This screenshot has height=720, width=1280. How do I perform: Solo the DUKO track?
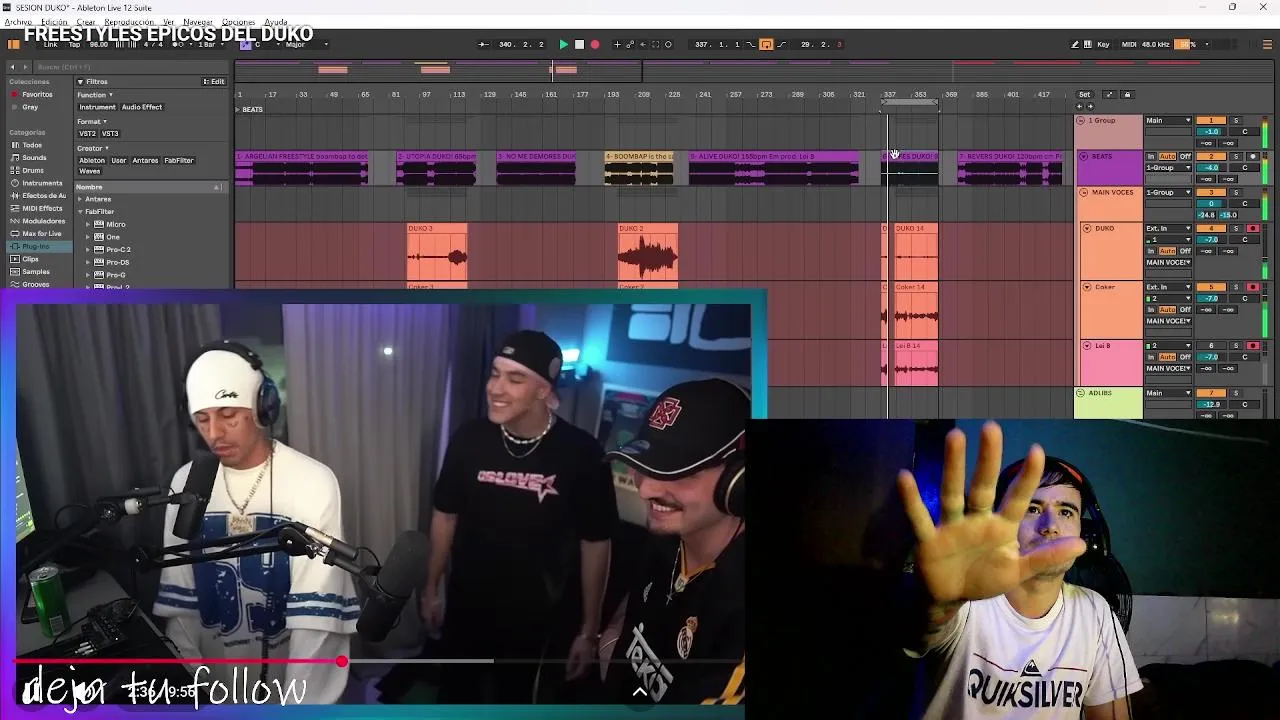[1235, 228]
